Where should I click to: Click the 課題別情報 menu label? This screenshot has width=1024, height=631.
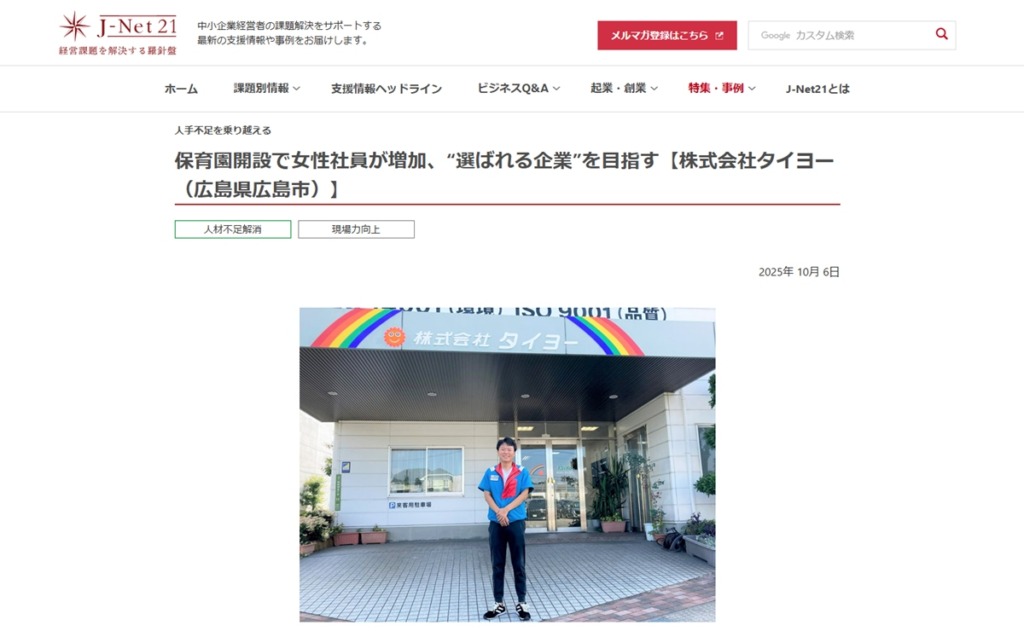pyautogui.click(x=261, y=88)
